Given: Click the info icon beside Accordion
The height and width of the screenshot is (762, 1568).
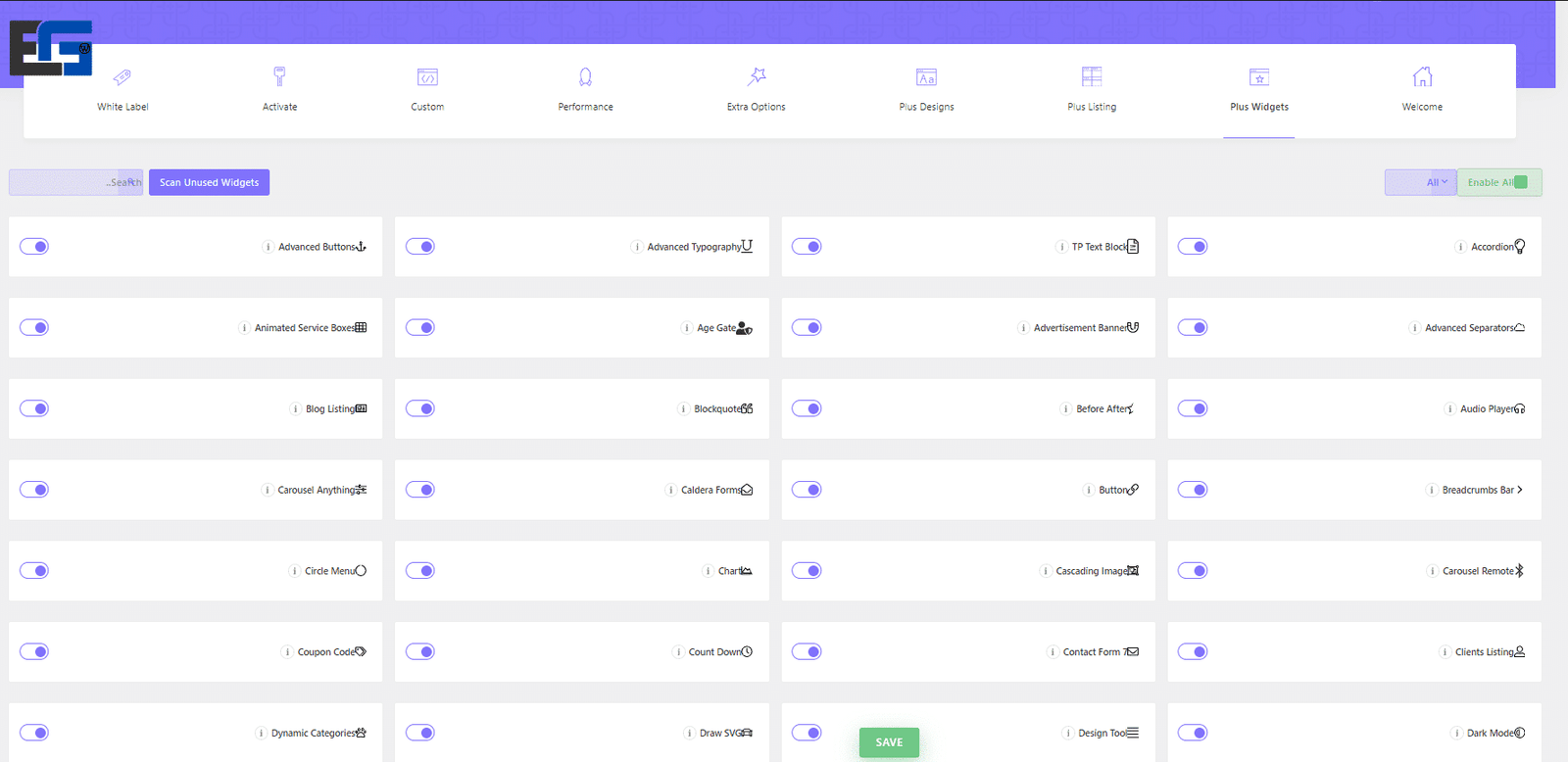Looking at the screenshot, I should (1460, 247).
